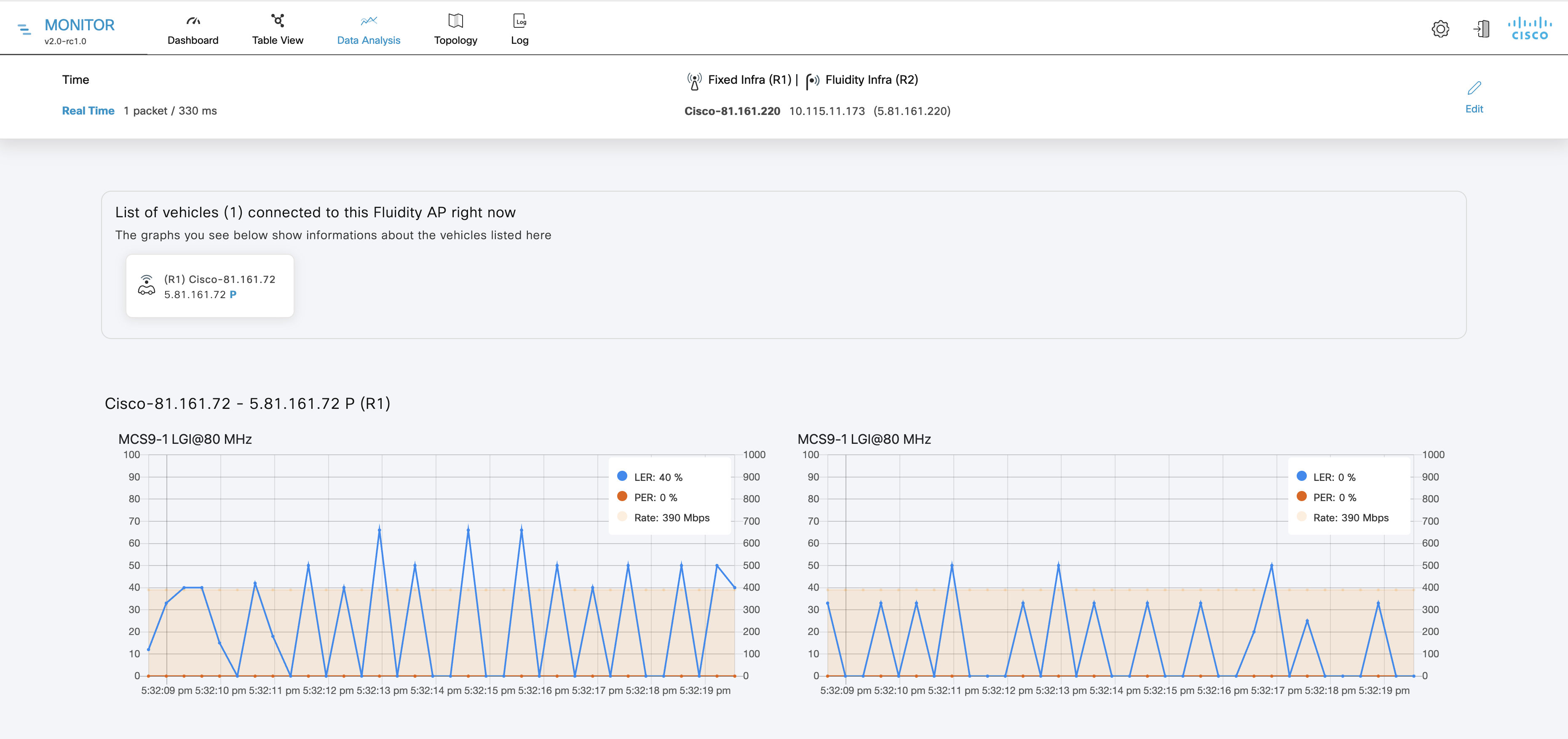
Task: Select the (R1) Cisco-81.161.72 vehicle card
Action: (x=210, y=286)
